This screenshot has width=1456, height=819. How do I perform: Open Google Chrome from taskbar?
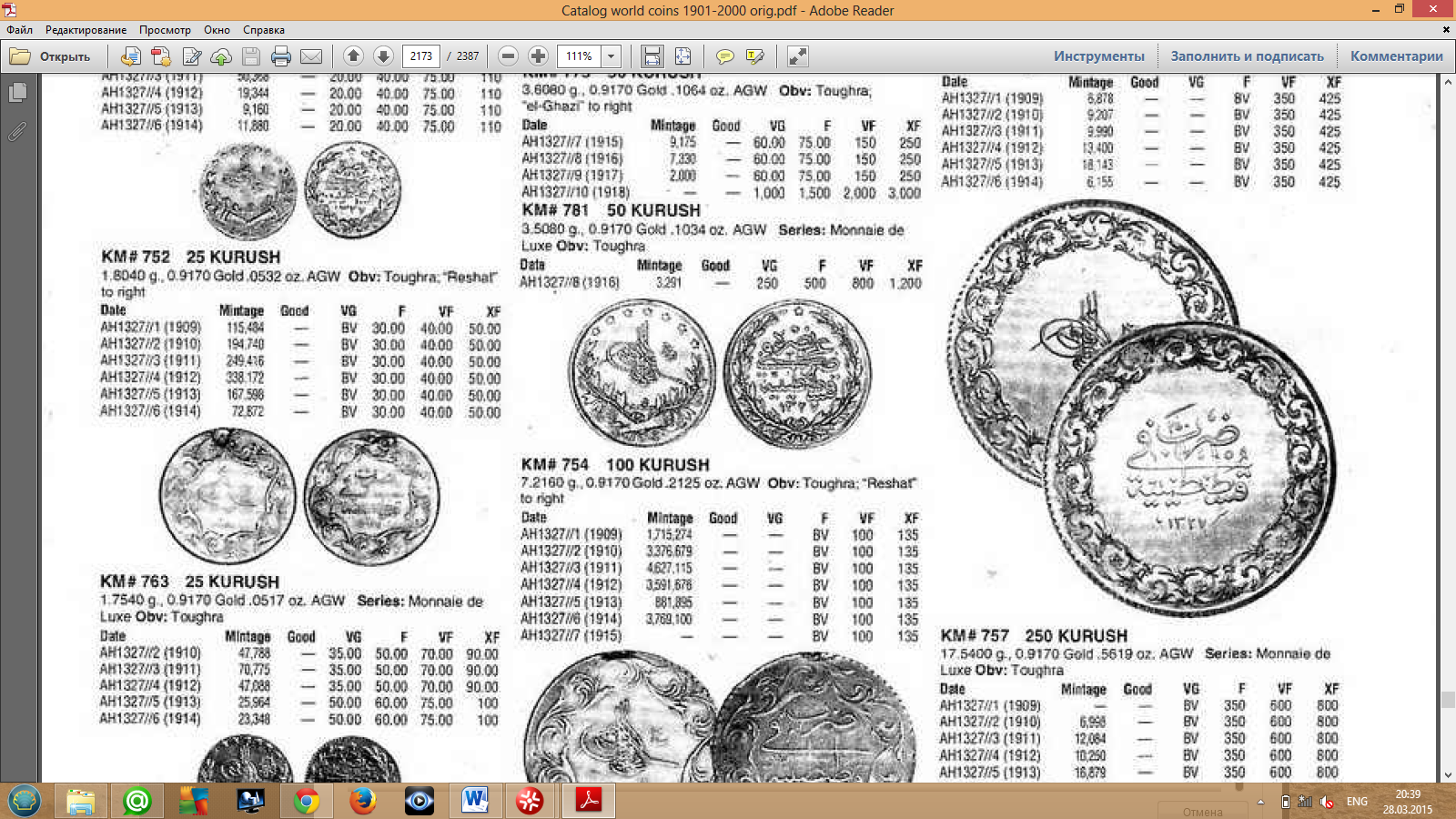tap(307, 801)
